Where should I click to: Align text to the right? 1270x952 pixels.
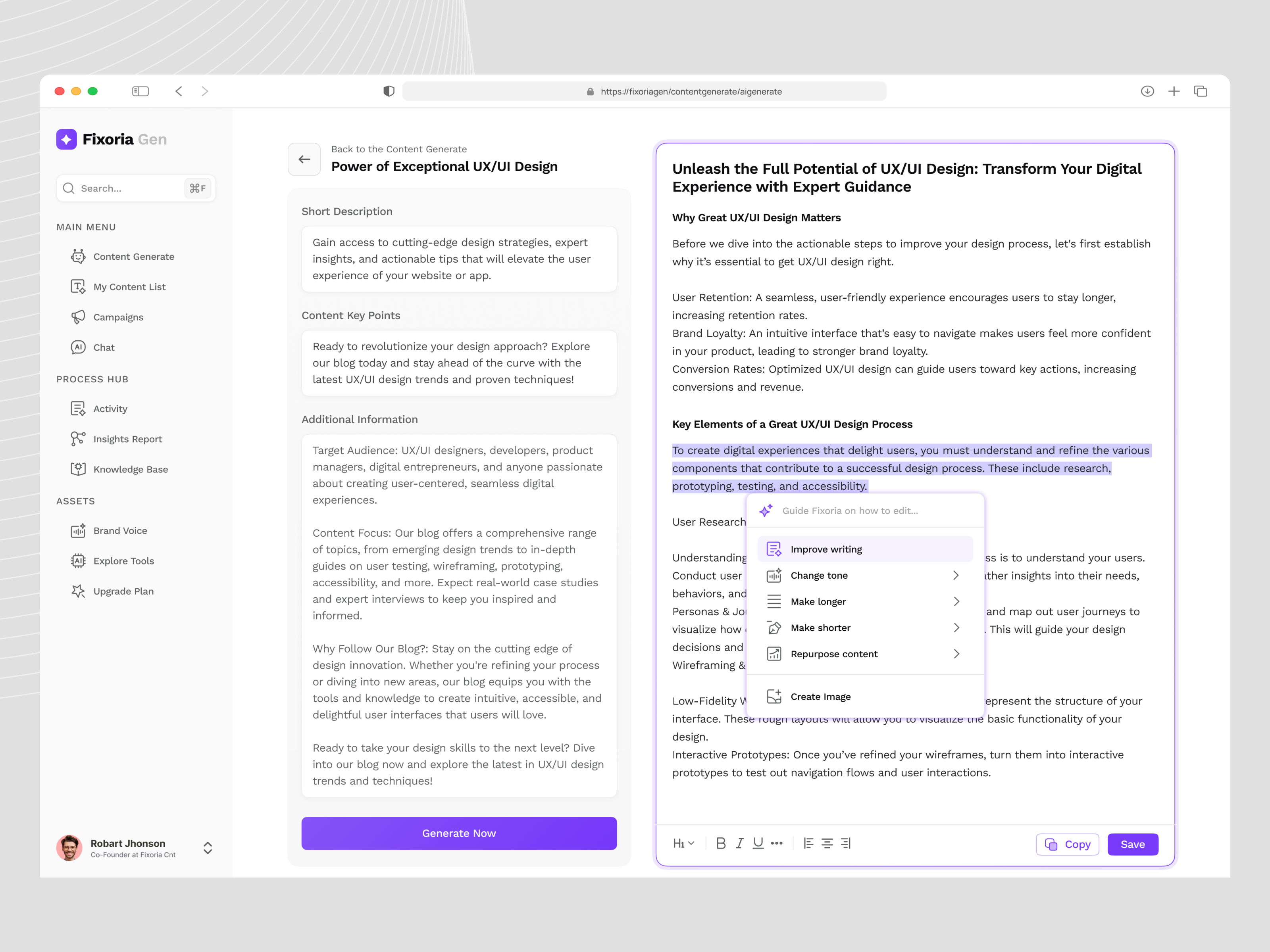click(845, 843)
